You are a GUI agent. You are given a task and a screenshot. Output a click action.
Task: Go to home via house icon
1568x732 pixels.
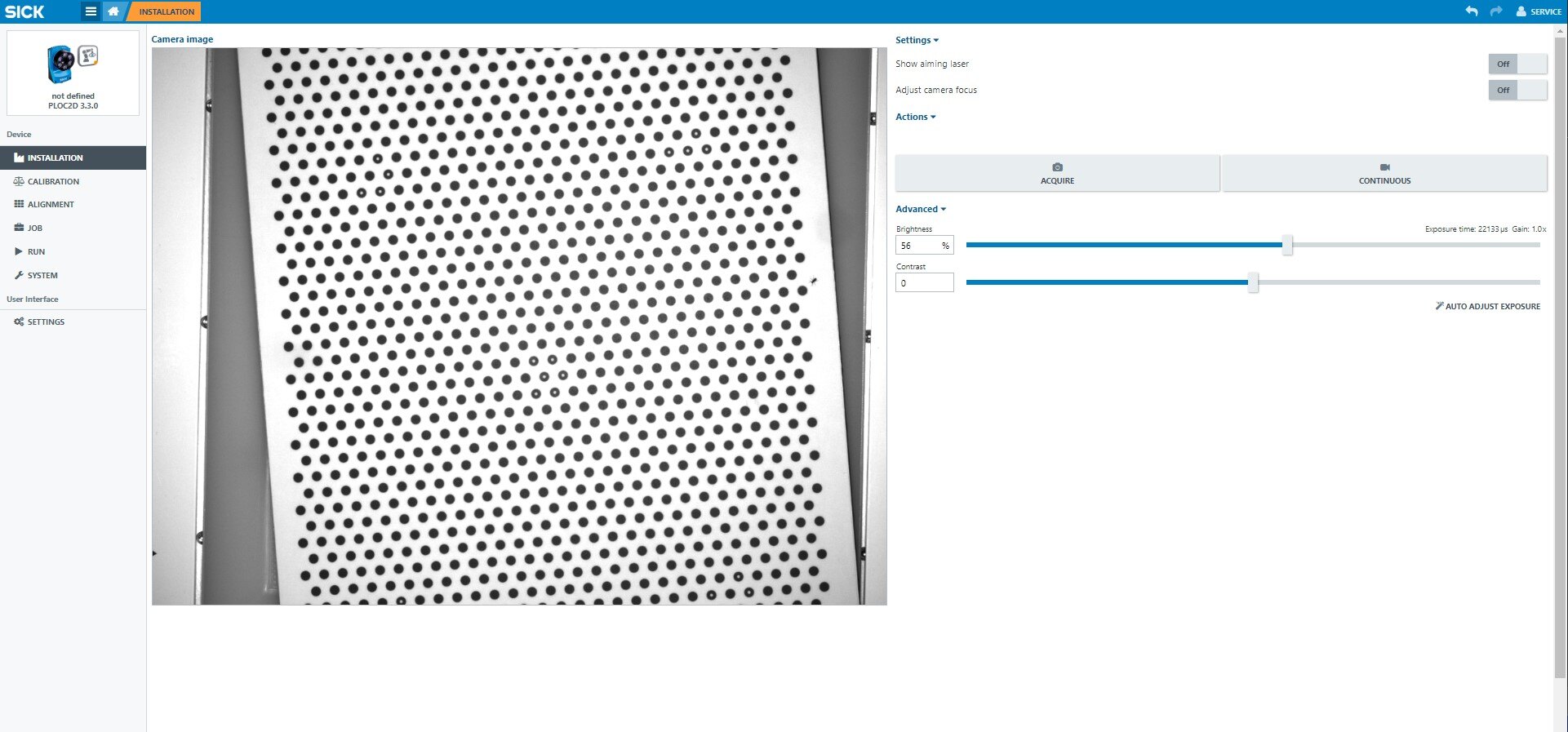[113, 11]
